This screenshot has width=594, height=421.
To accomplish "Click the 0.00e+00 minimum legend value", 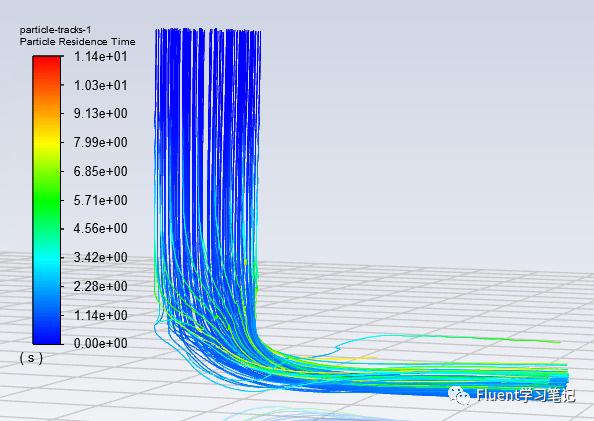I will point(100,343).
